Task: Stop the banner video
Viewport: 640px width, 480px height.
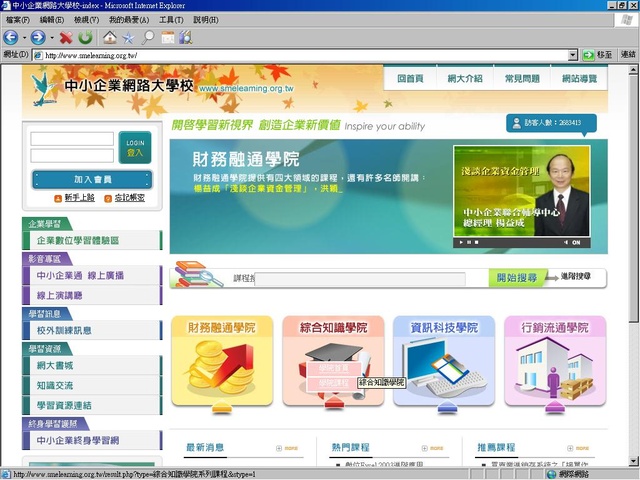Action: [476, 242]
